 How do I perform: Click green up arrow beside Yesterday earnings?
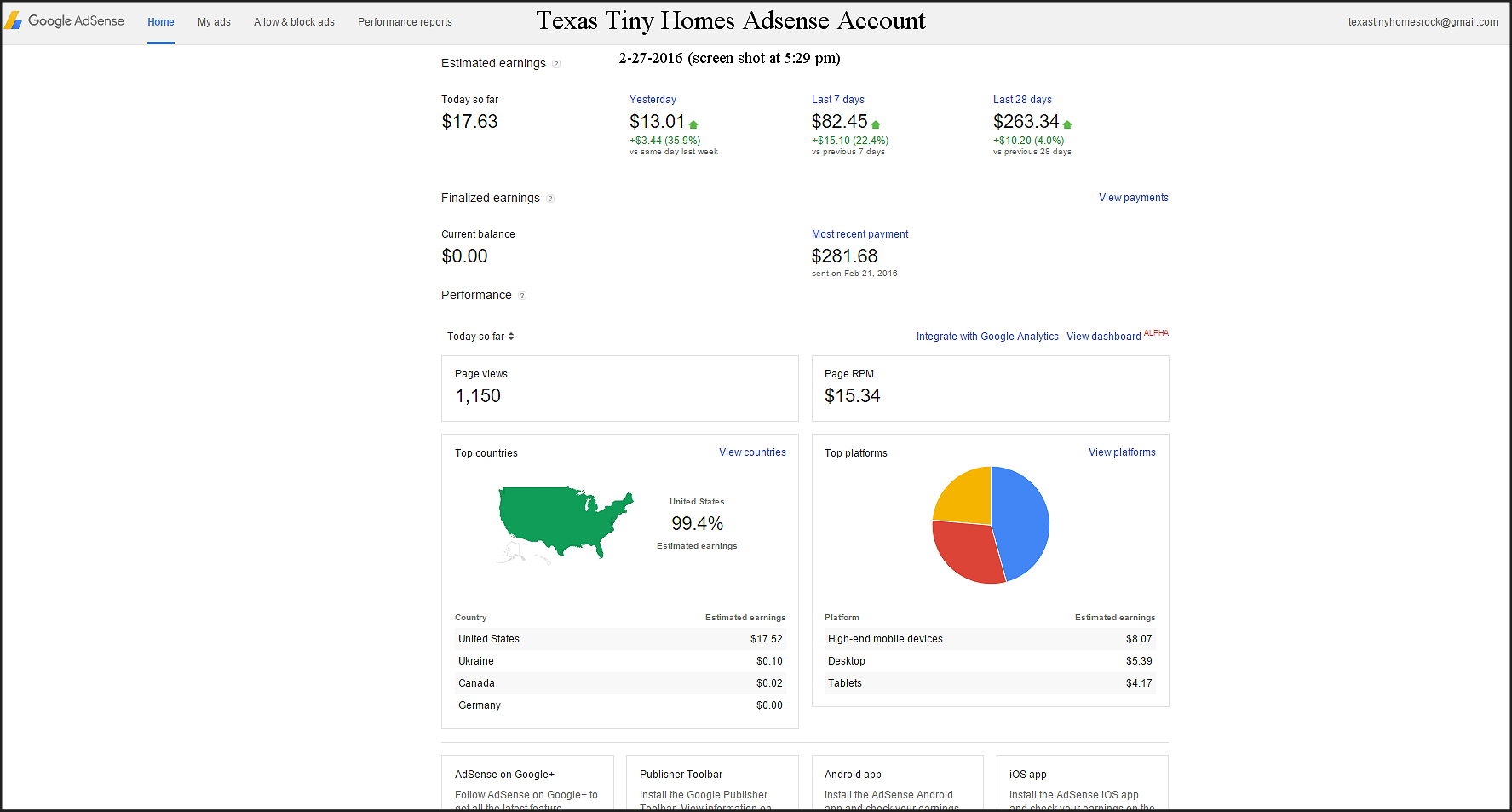pos(693,124)
